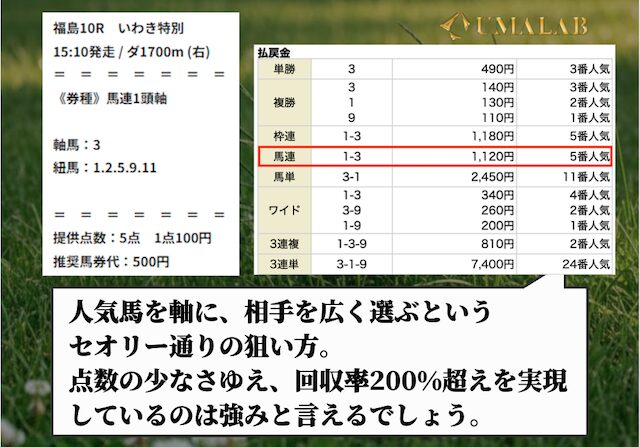Select the 110円 複勝 payout

pos(497,118)
